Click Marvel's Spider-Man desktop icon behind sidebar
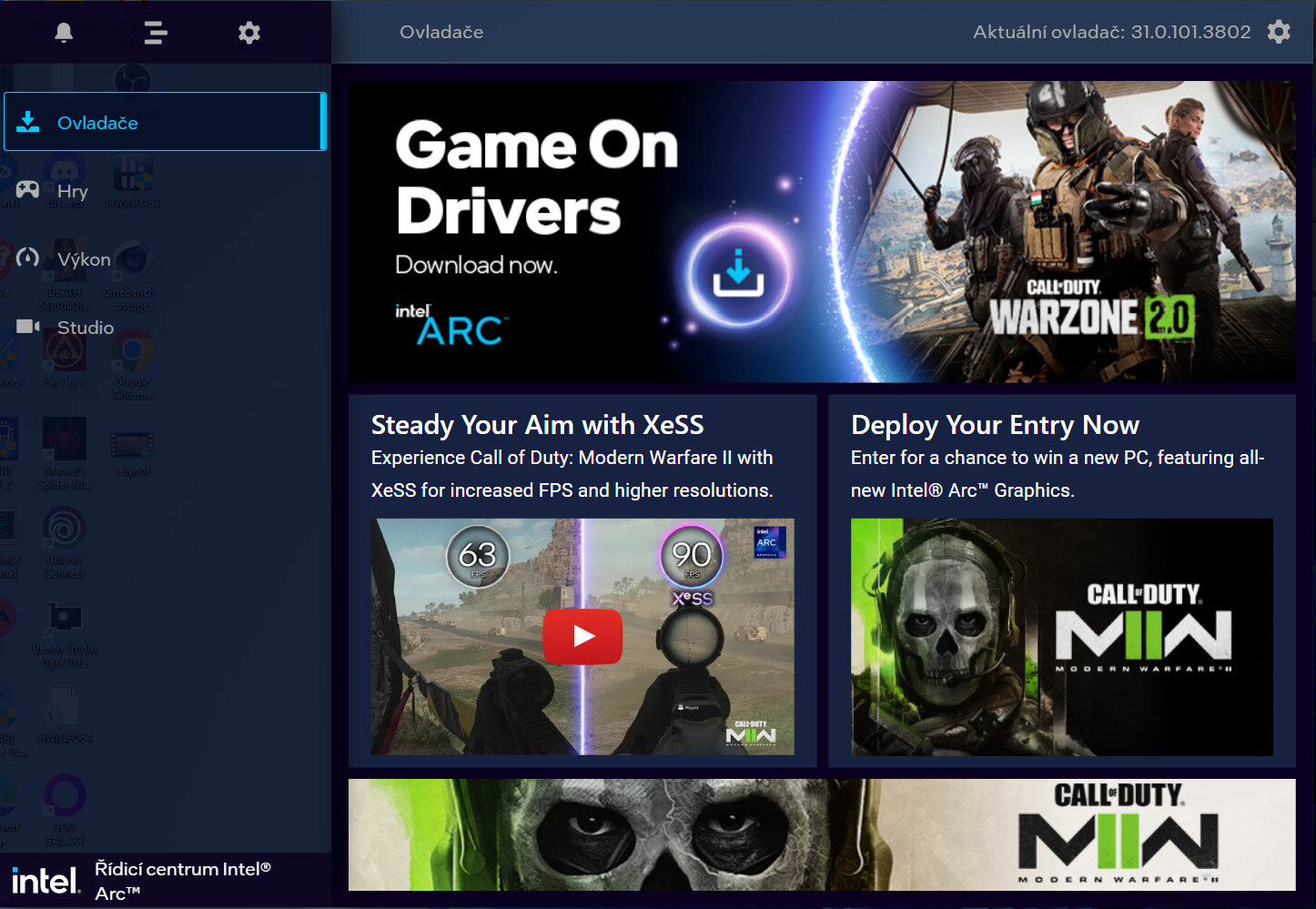Viewport: 1316px width, 909px height. (x=65, y=453)
